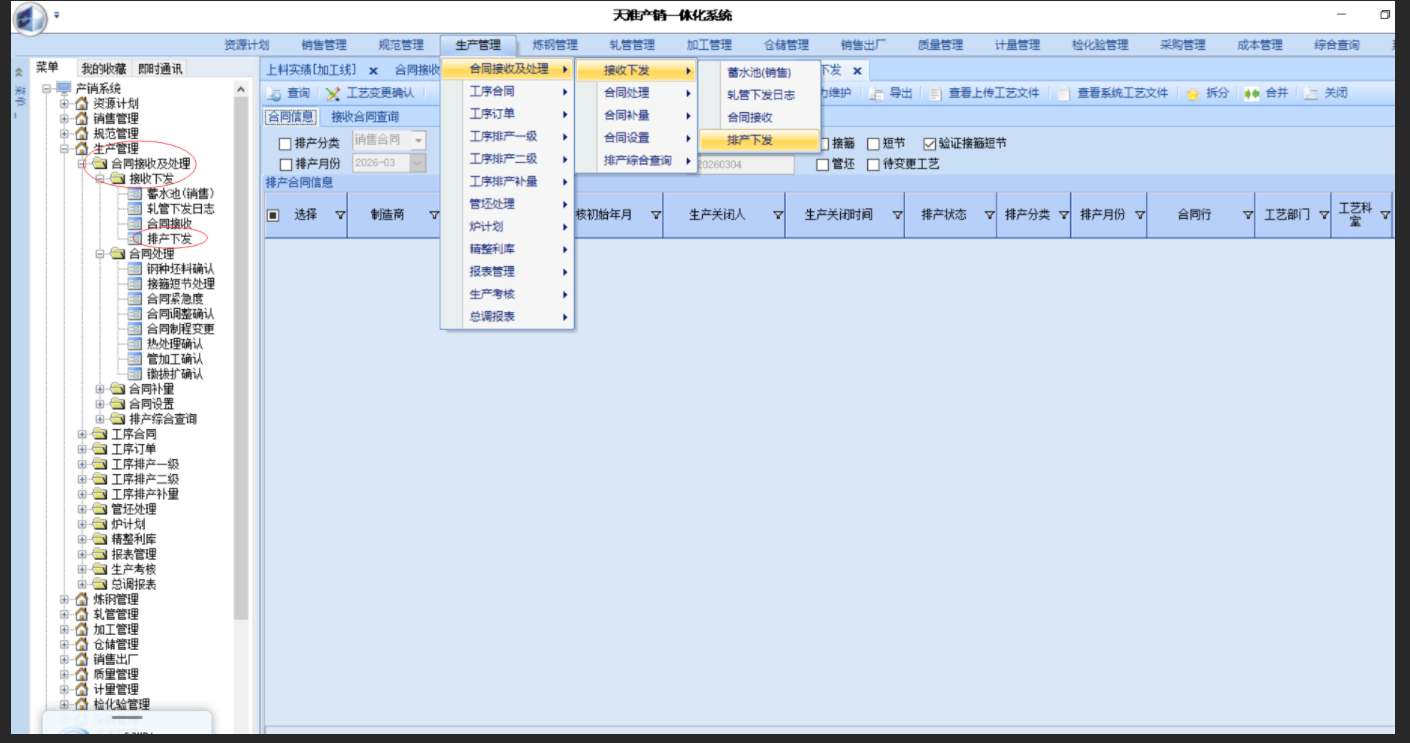Click the navigation tree vertical scrollbar
The height and width of the screenshot is (743, 1410).
[240, 350]
